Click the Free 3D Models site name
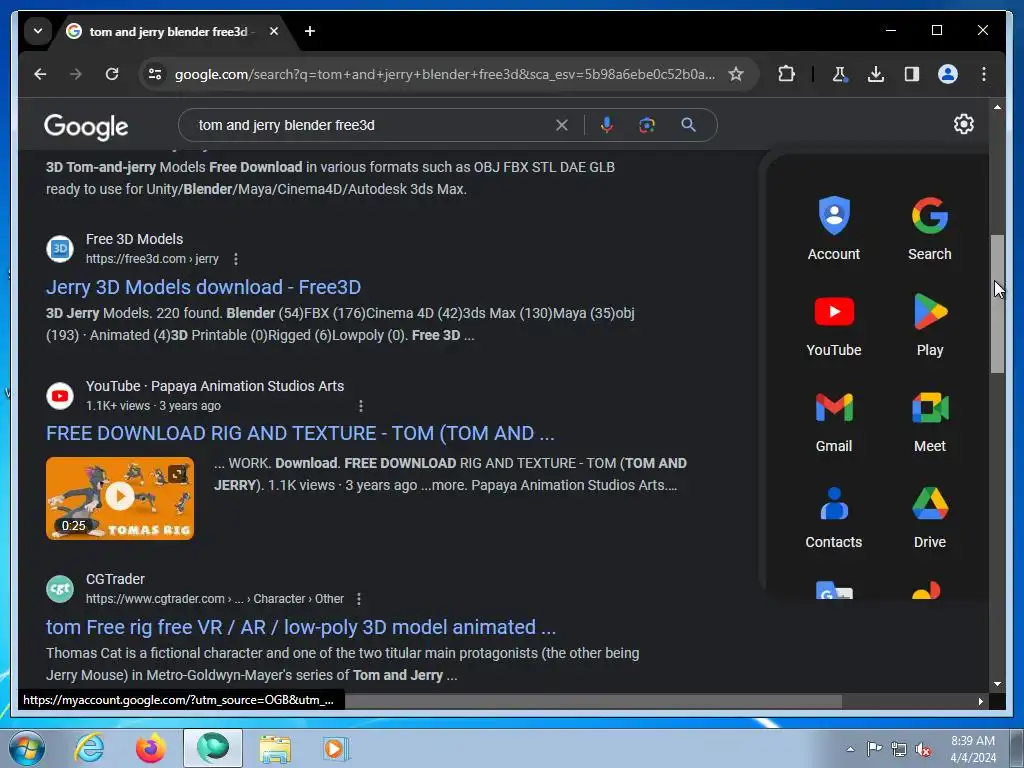 point(135,239)
